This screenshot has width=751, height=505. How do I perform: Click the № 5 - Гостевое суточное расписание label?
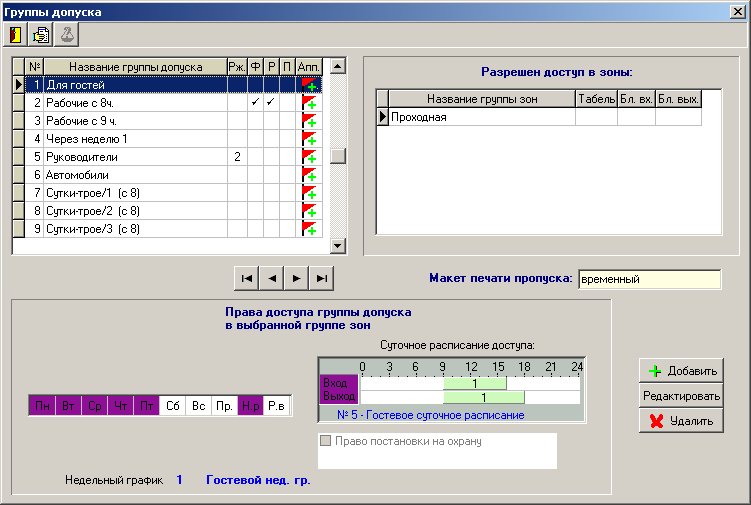pos(431,415)
